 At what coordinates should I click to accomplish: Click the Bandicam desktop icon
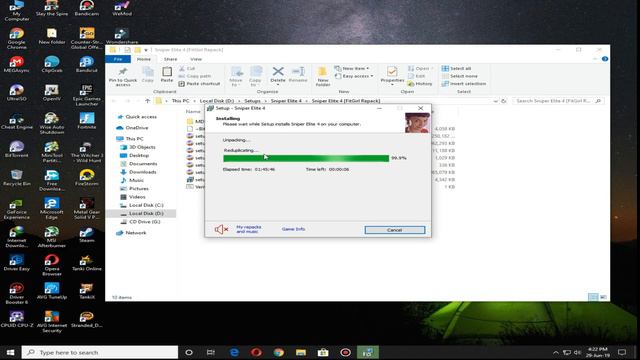(87, 8)
